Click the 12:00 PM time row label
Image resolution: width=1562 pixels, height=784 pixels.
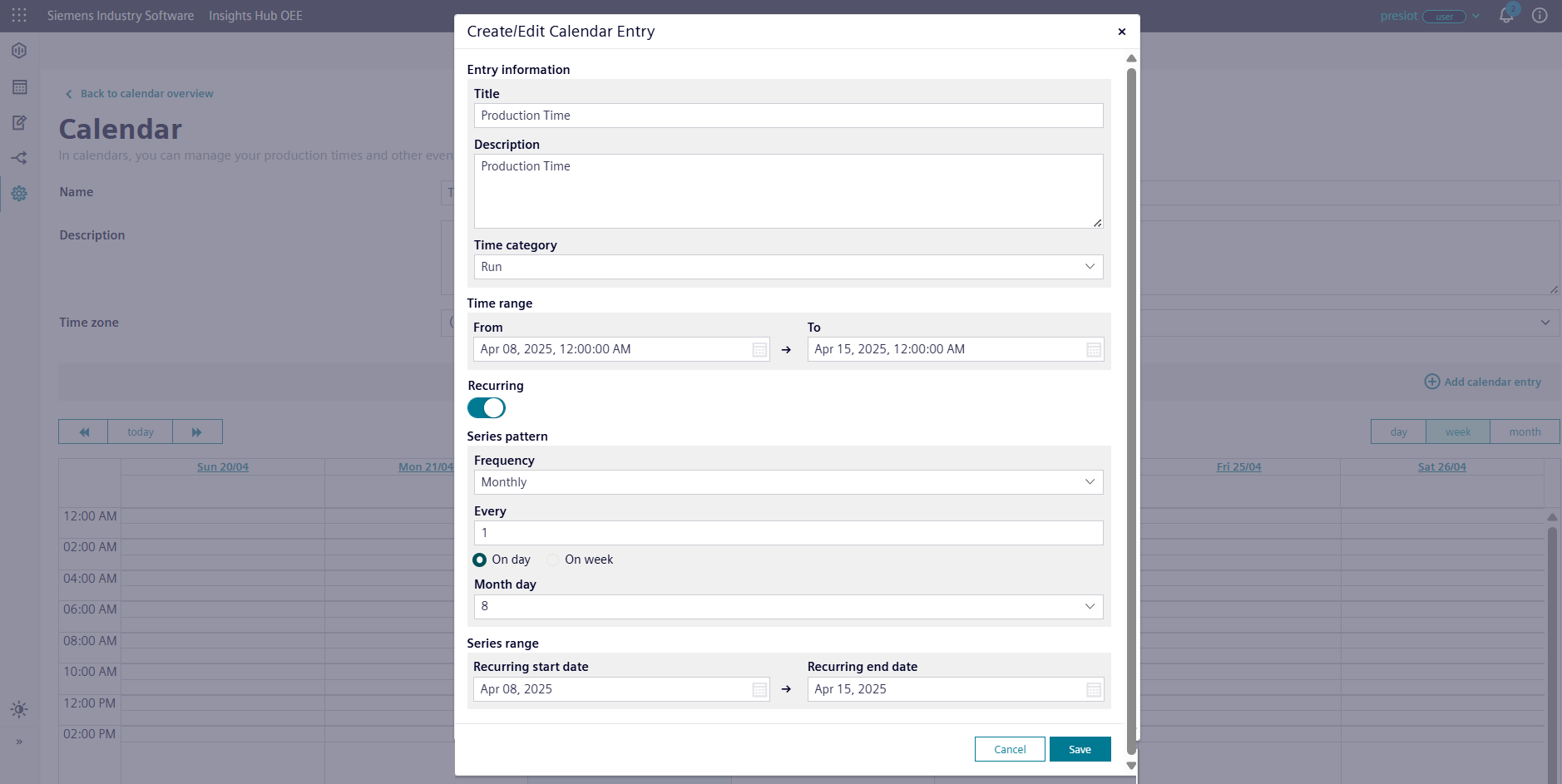coord(90,703)
